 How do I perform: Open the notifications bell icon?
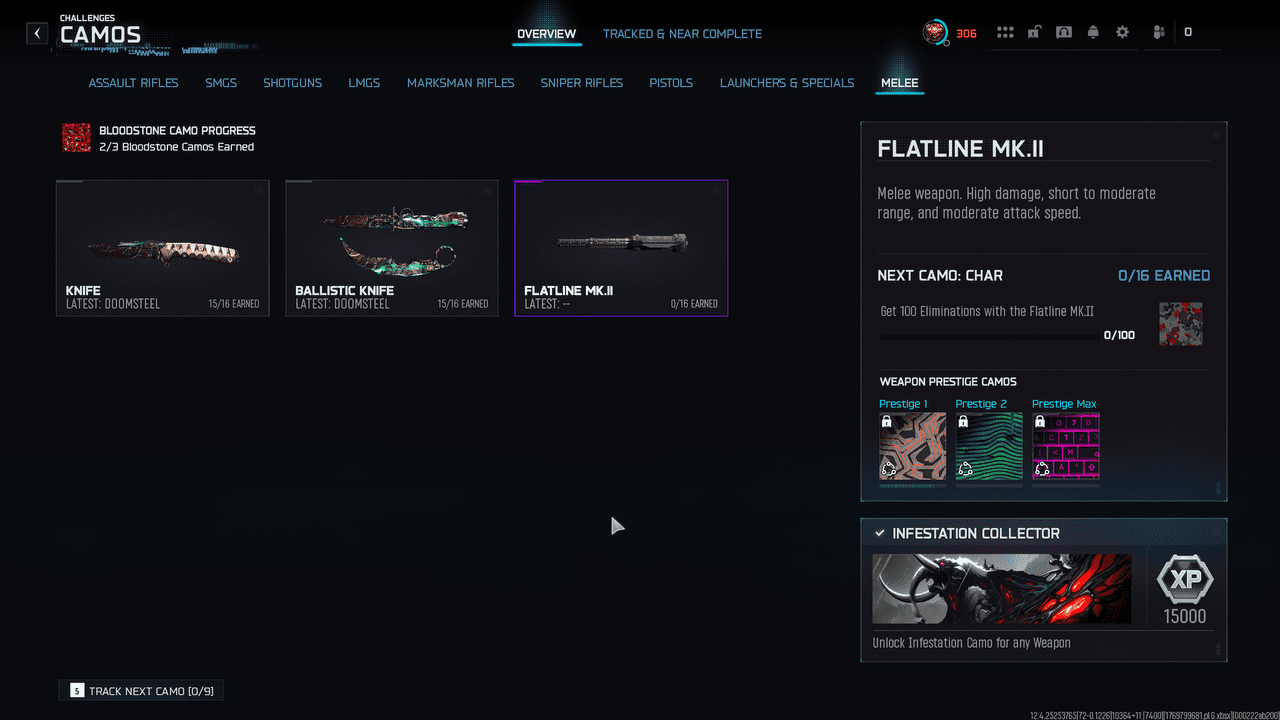(x=1093, y=33)
